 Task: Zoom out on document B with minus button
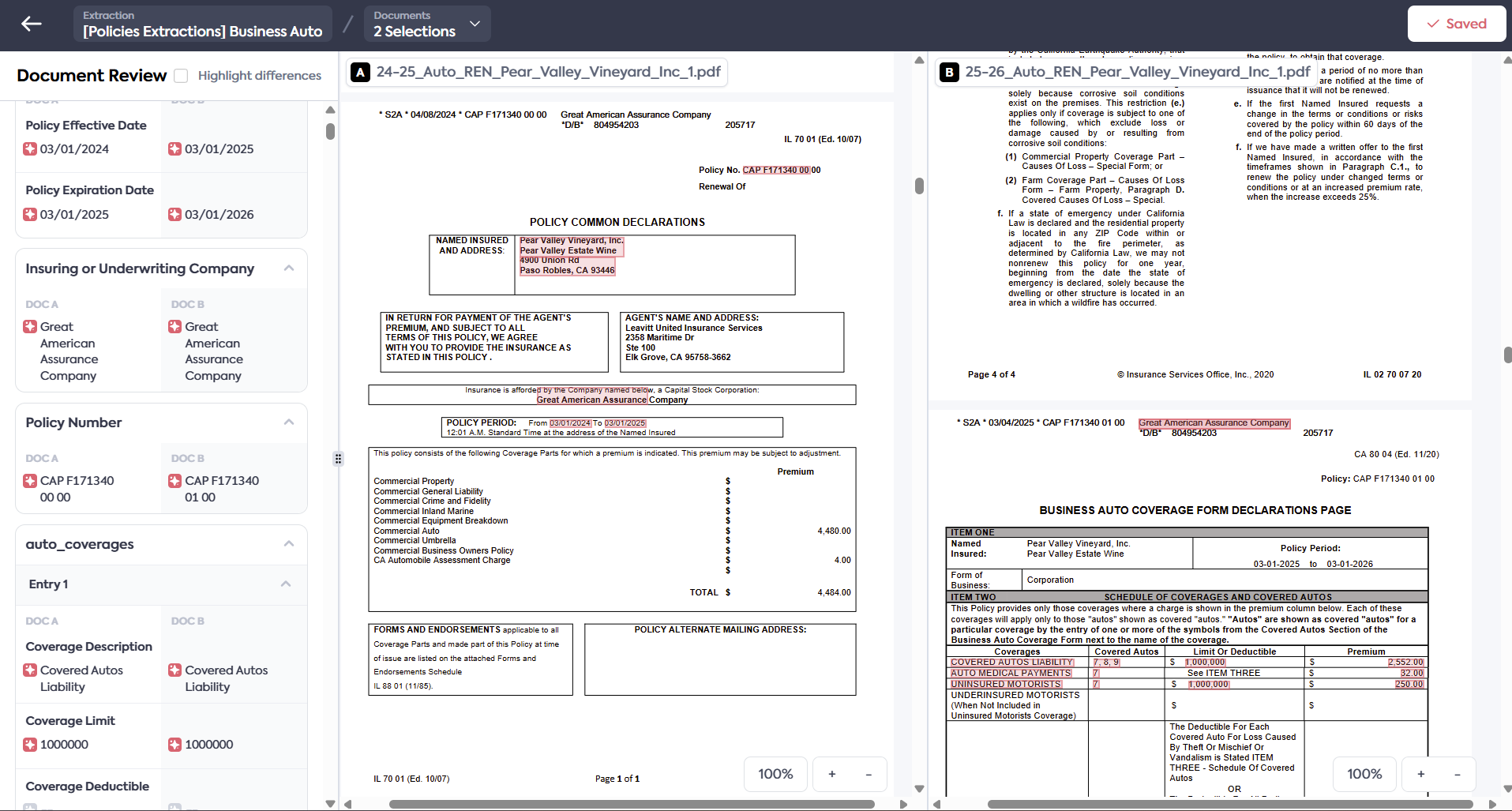pyautogui.click(x=1458, y=774)
